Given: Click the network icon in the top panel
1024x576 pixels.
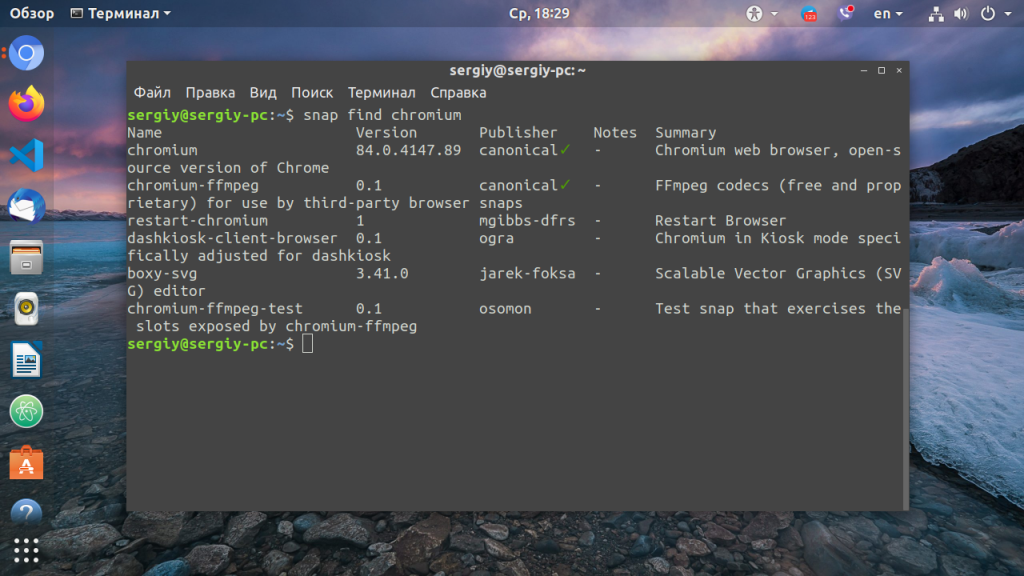Looking at the screenshot, I should (936, 13).
